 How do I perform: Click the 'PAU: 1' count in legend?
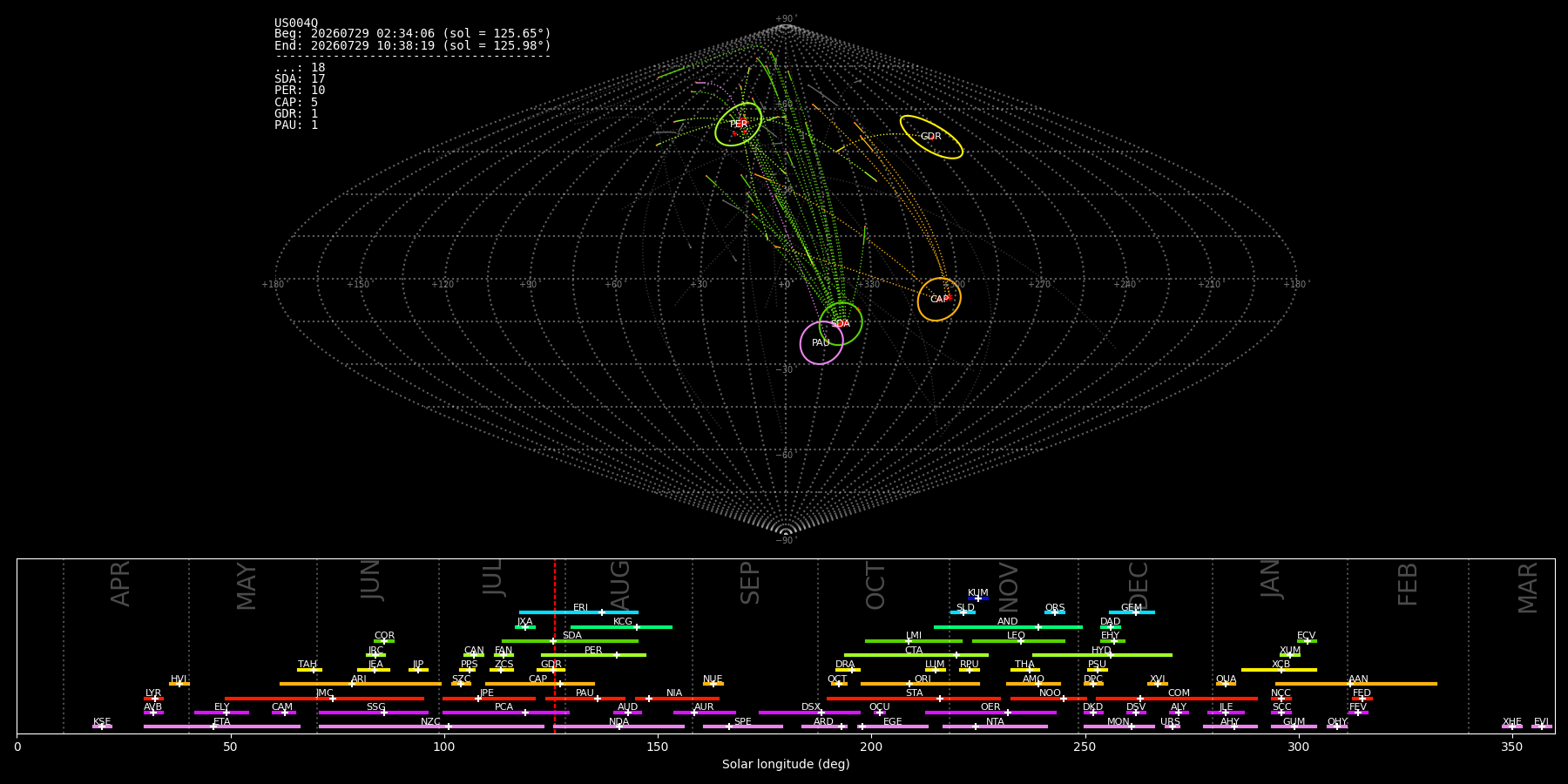[x=296, y=125]
